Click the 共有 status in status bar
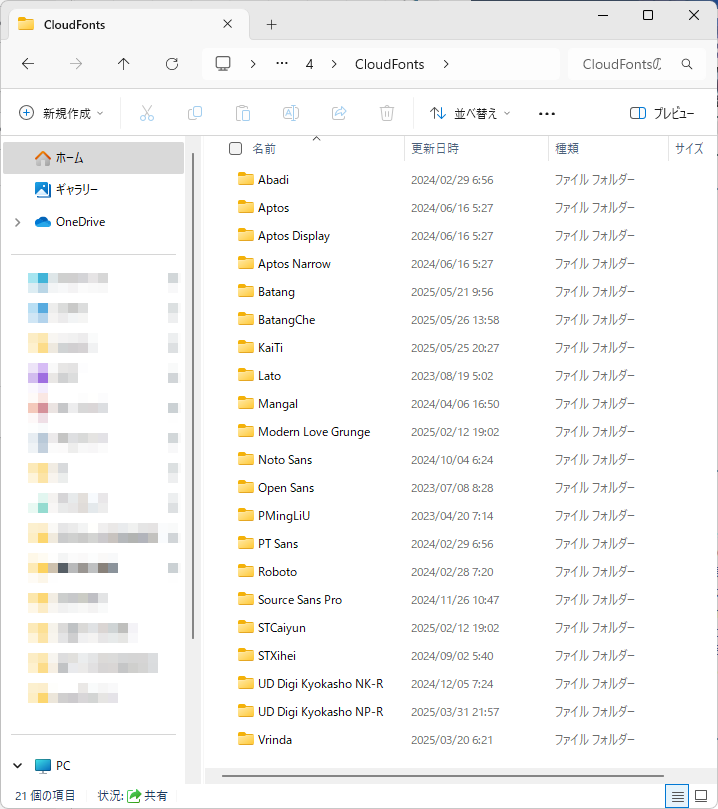Screen dimensions: 718x809 click(x=147, y=796)
